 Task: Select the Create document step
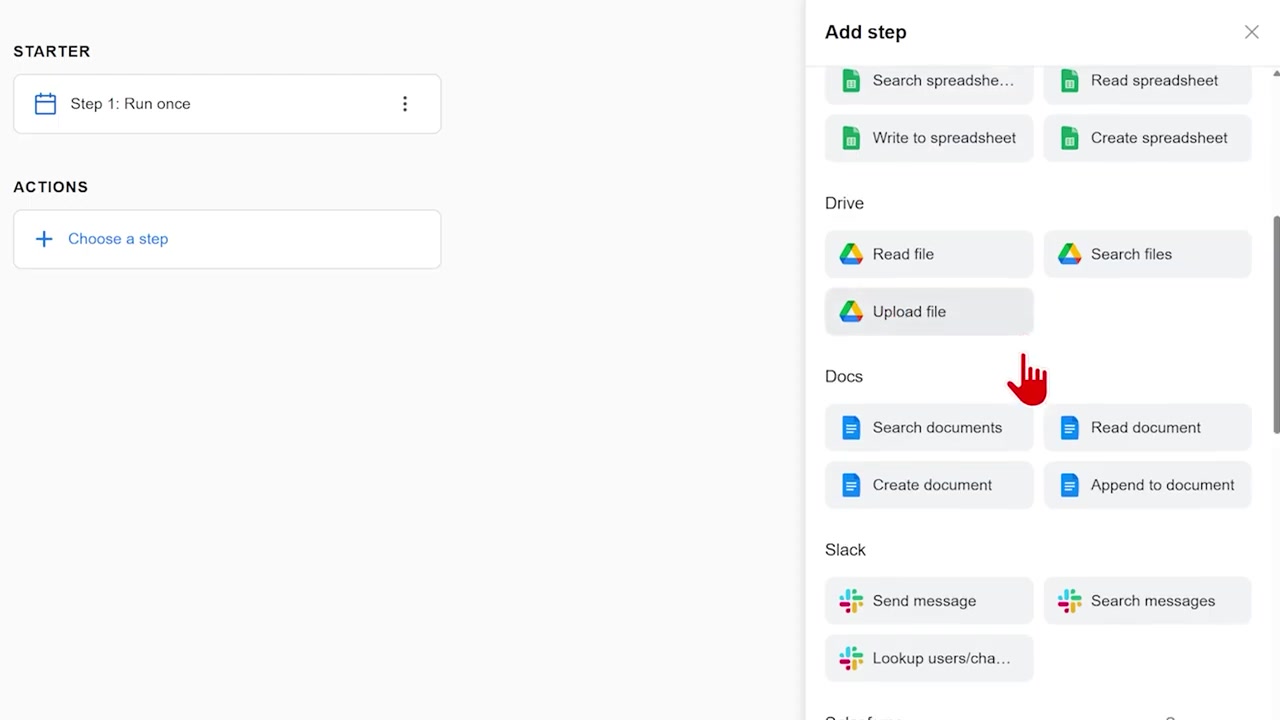tap(929, 485)
